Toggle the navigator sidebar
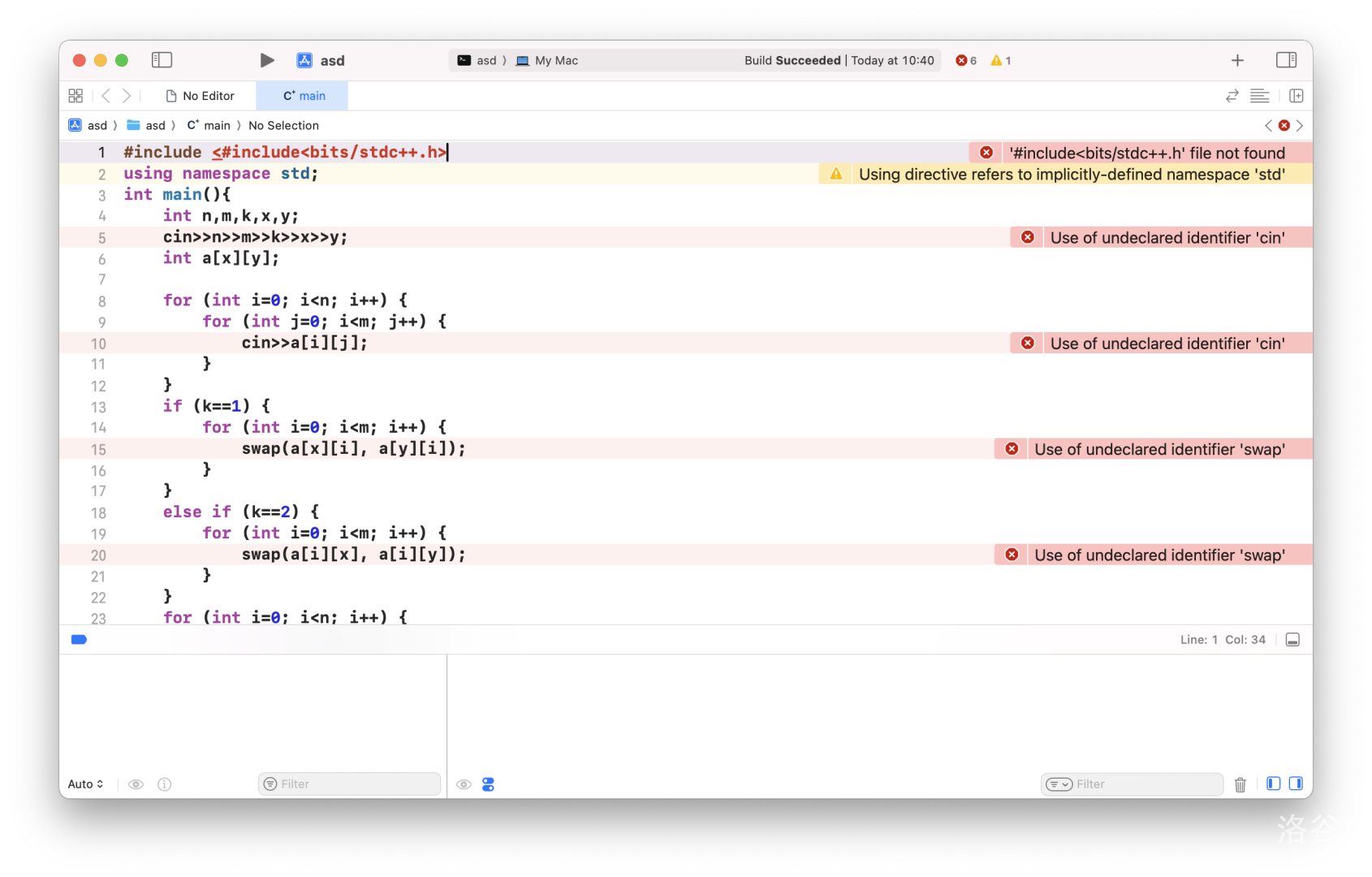This screenshot has width=1372, height=877. coord(162,60)
